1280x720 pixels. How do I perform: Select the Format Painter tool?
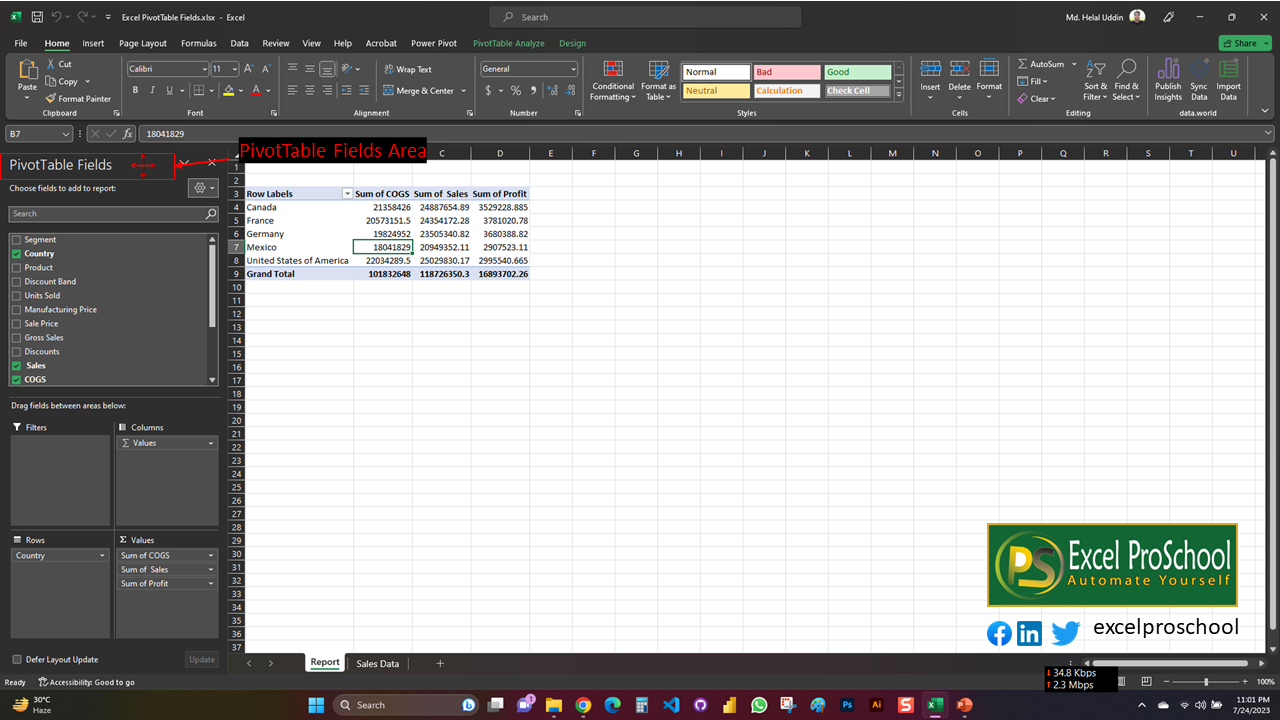(79, 99)
